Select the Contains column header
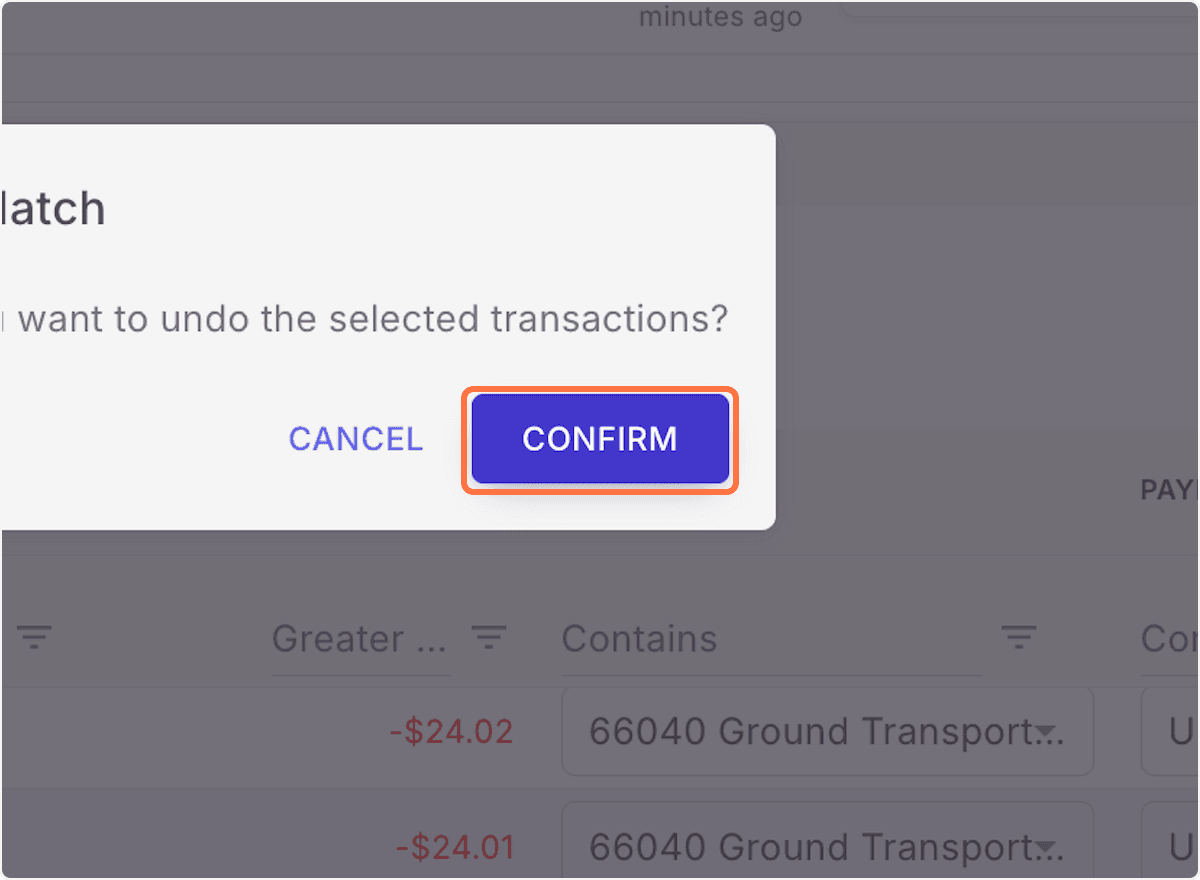 click(639, 638)
